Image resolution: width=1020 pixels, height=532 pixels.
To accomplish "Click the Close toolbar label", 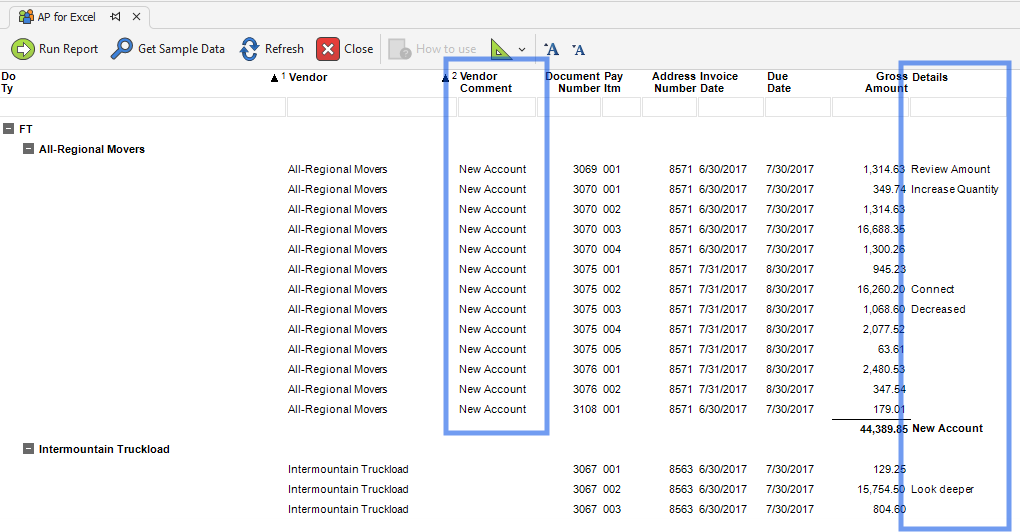I will [x=358, y=49].
